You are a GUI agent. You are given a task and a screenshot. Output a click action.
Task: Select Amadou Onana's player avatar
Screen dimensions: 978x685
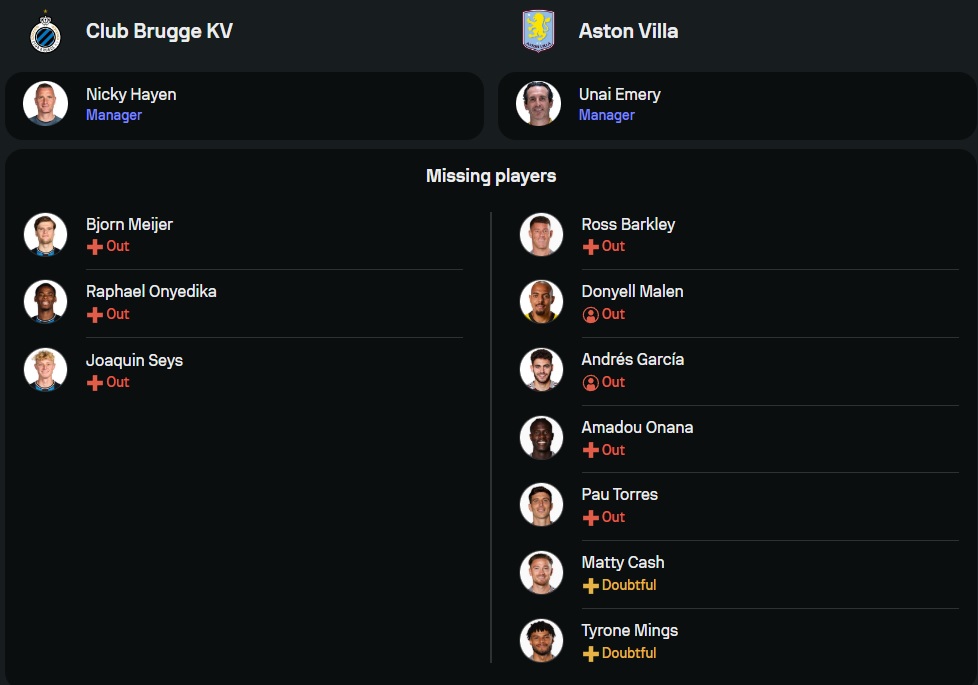tap(542, 437)
